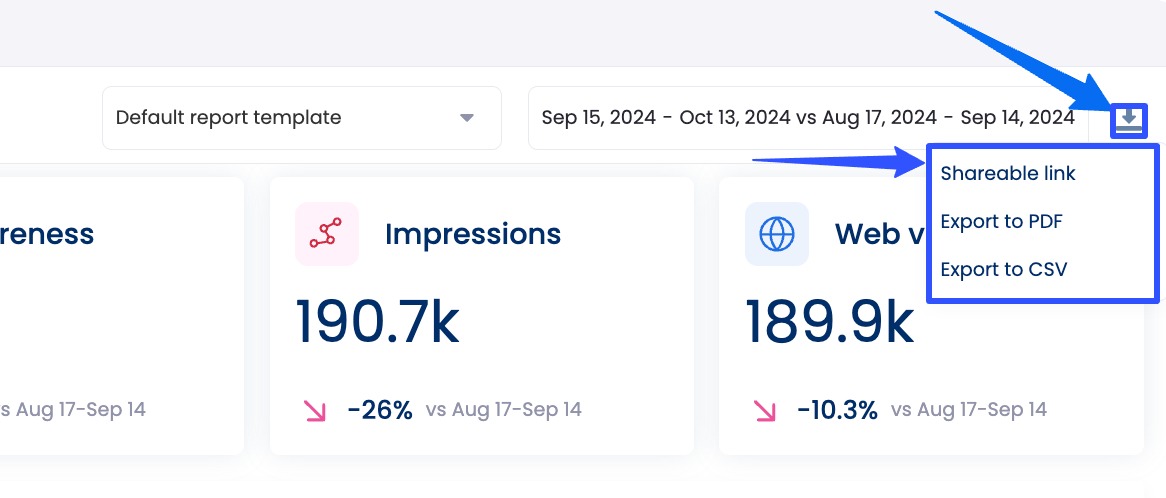The height and width of the screenshot is (498, 1166).
Task: Choose Export to CSV option
Action: point(1003,269)
